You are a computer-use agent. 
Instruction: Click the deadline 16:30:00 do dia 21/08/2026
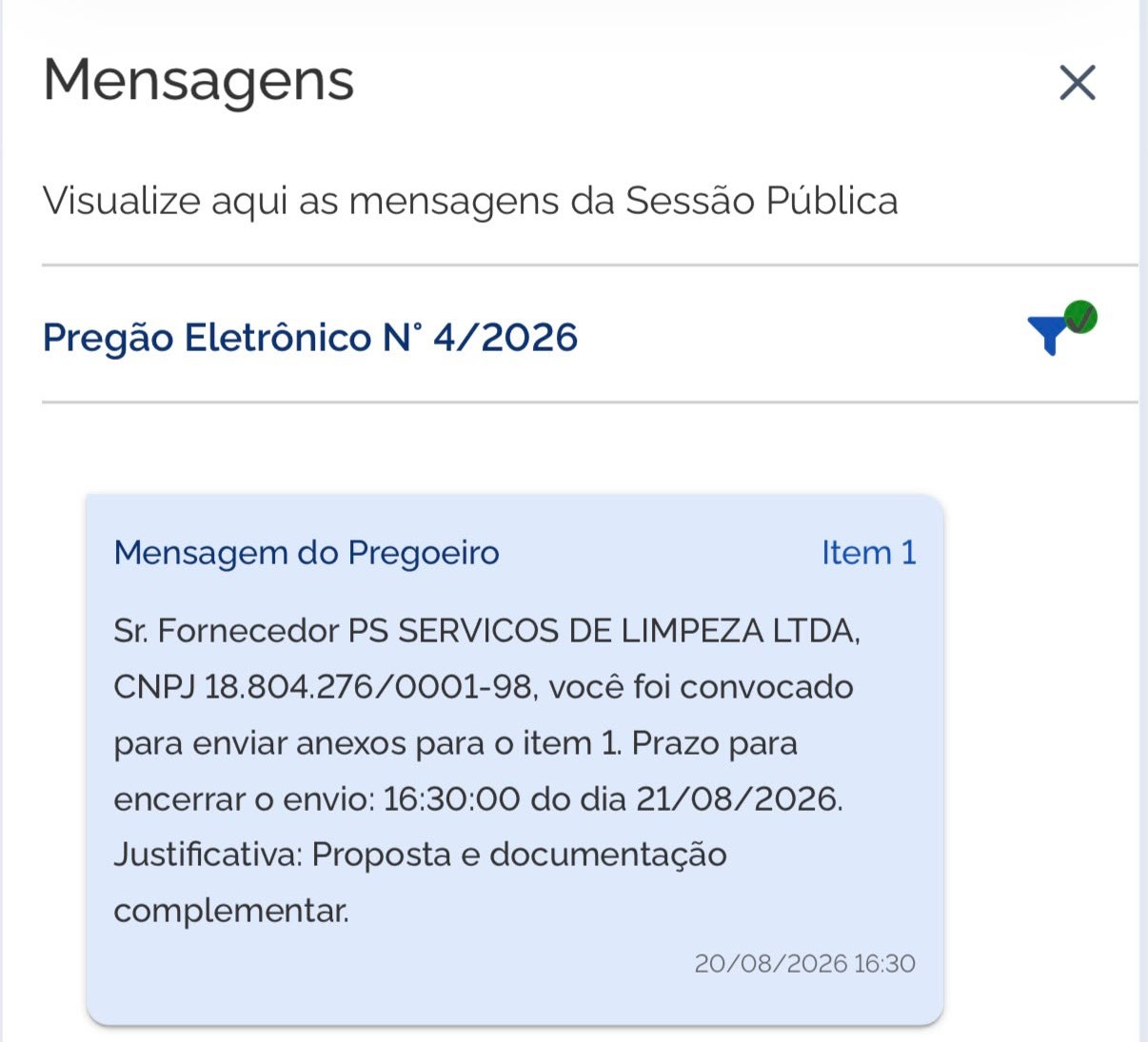pyautogui.click(x=612, y=799)
